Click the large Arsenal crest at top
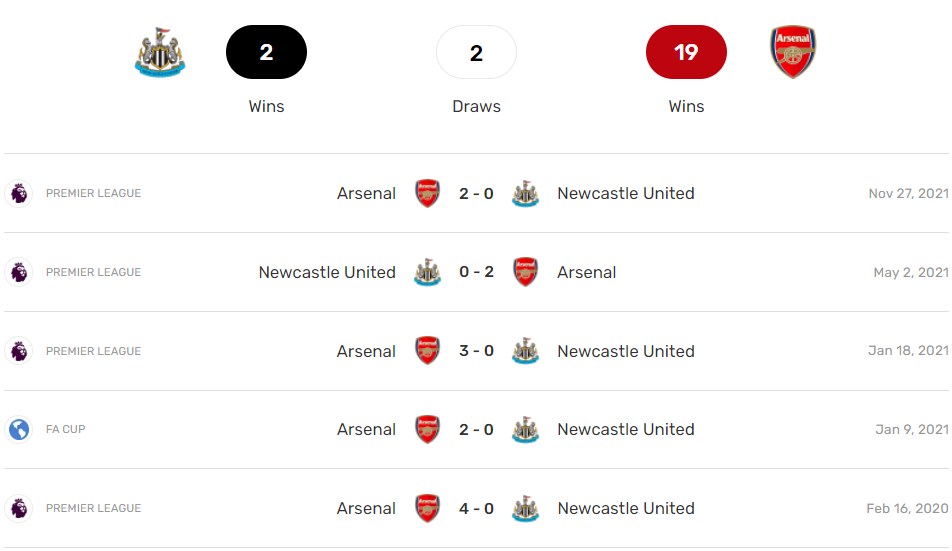952x551 pixels. (793, 53)
